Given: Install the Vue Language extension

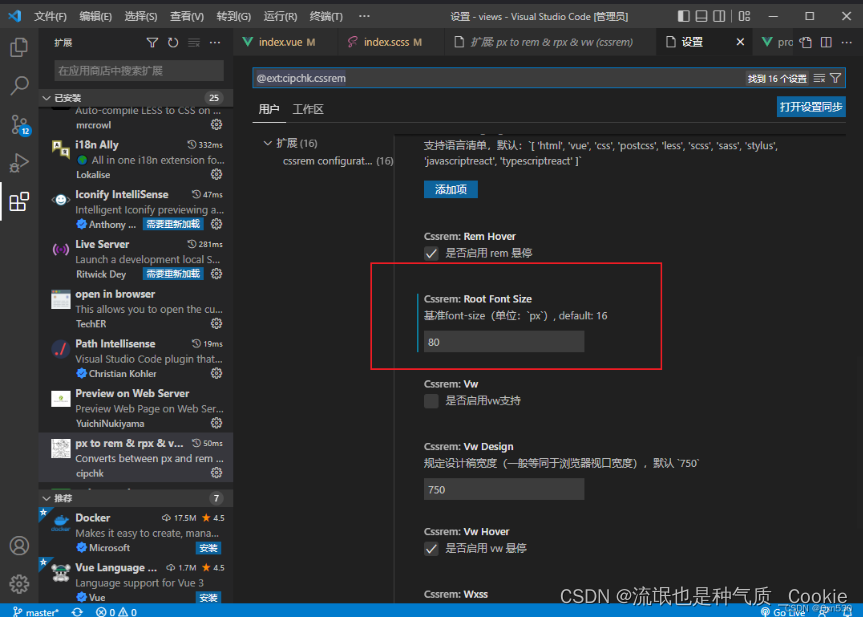Looking at the screenshot, I should (208, 598).
